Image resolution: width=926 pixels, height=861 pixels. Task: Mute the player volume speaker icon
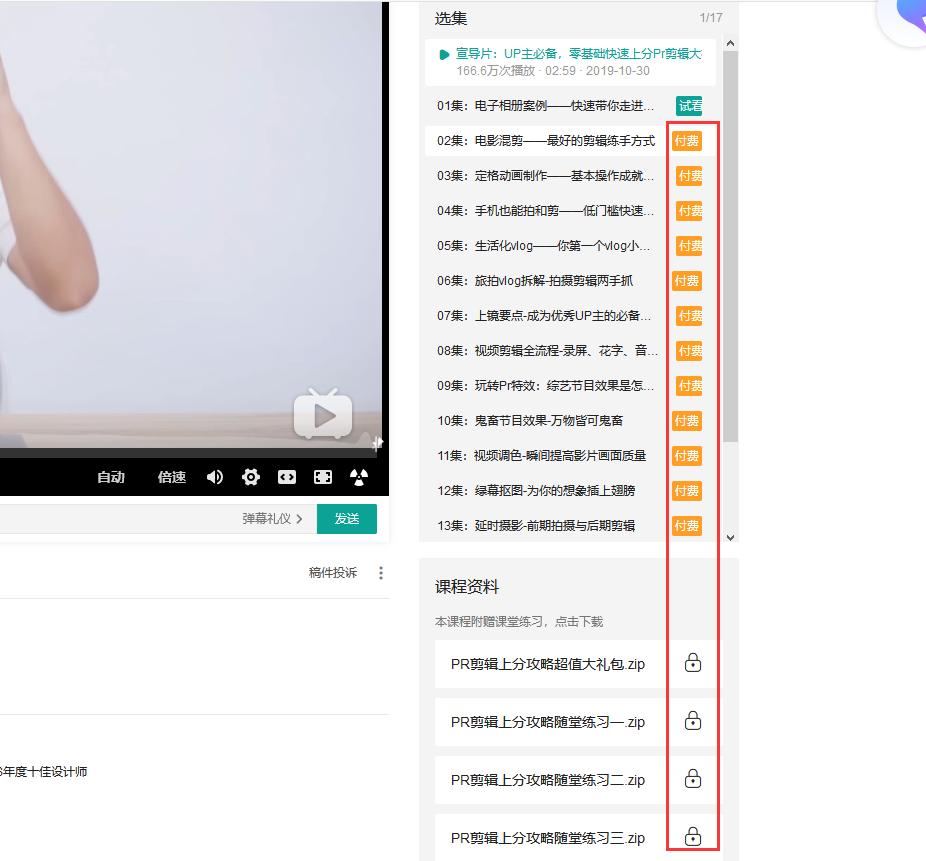point(214,477)
